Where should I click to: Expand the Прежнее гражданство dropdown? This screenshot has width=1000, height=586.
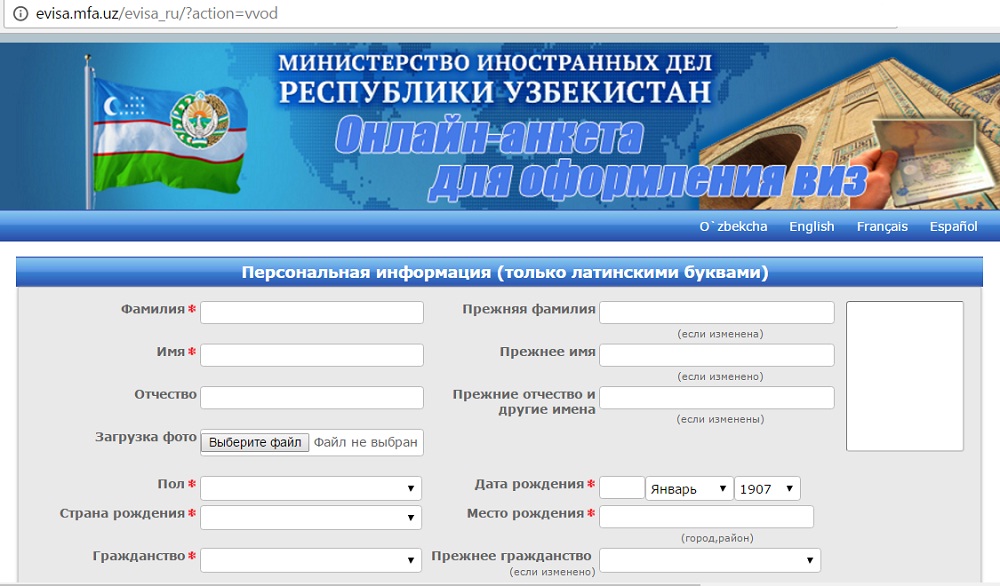coord(709,559)
